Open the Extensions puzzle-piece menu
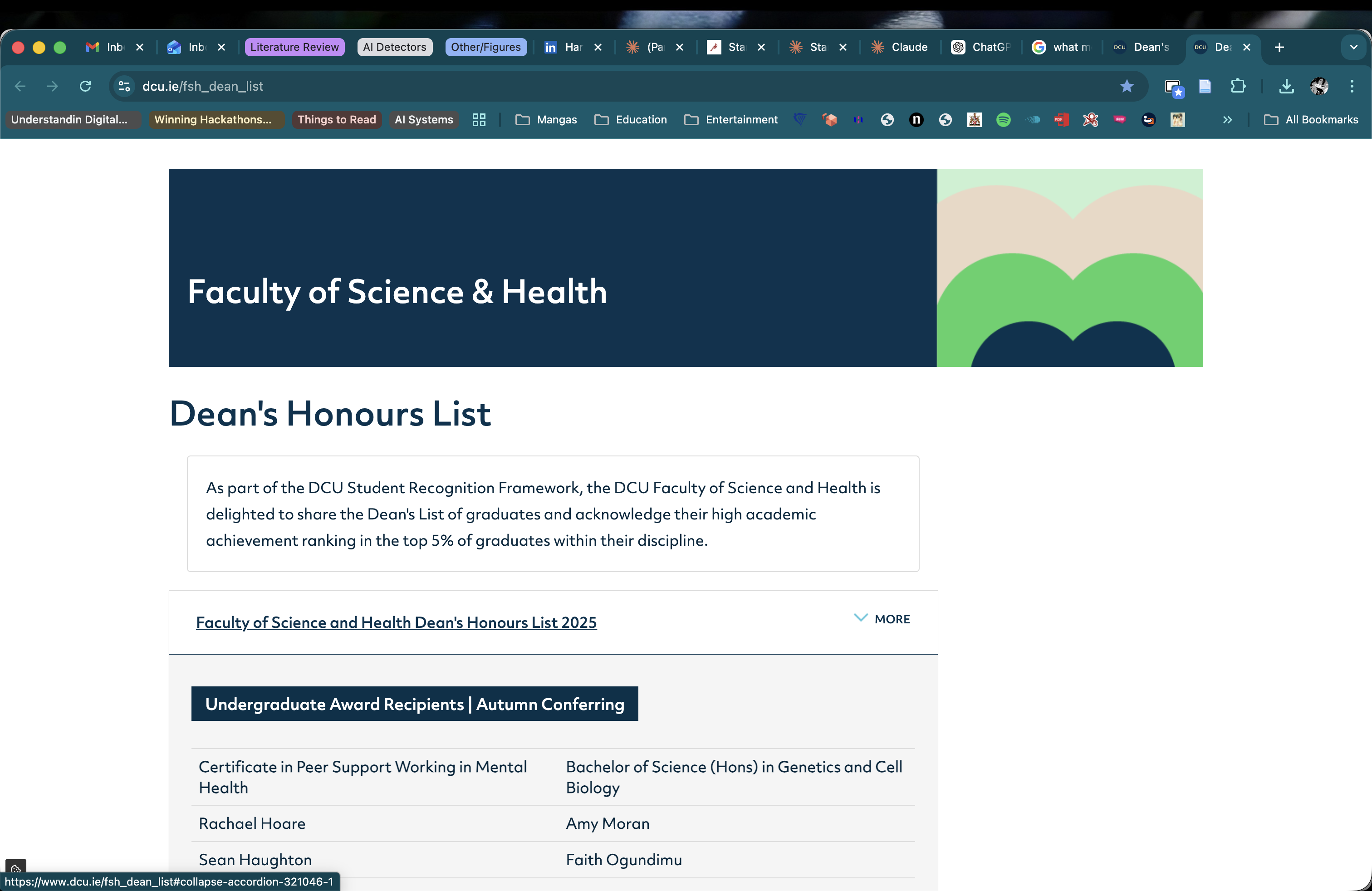 [1238, 87]
